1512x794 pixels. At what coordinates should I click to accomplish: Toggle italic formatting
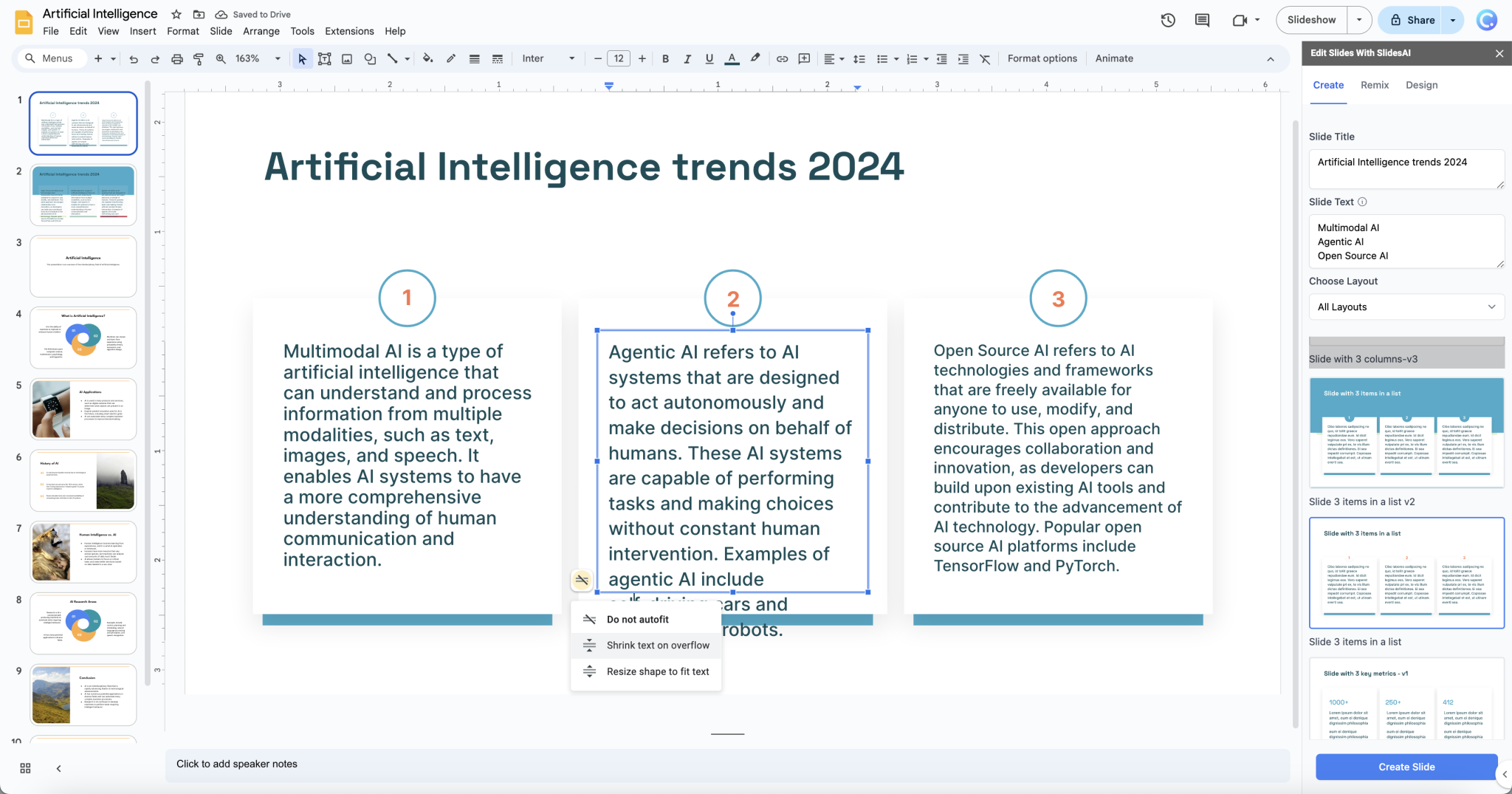click(687, 58)
